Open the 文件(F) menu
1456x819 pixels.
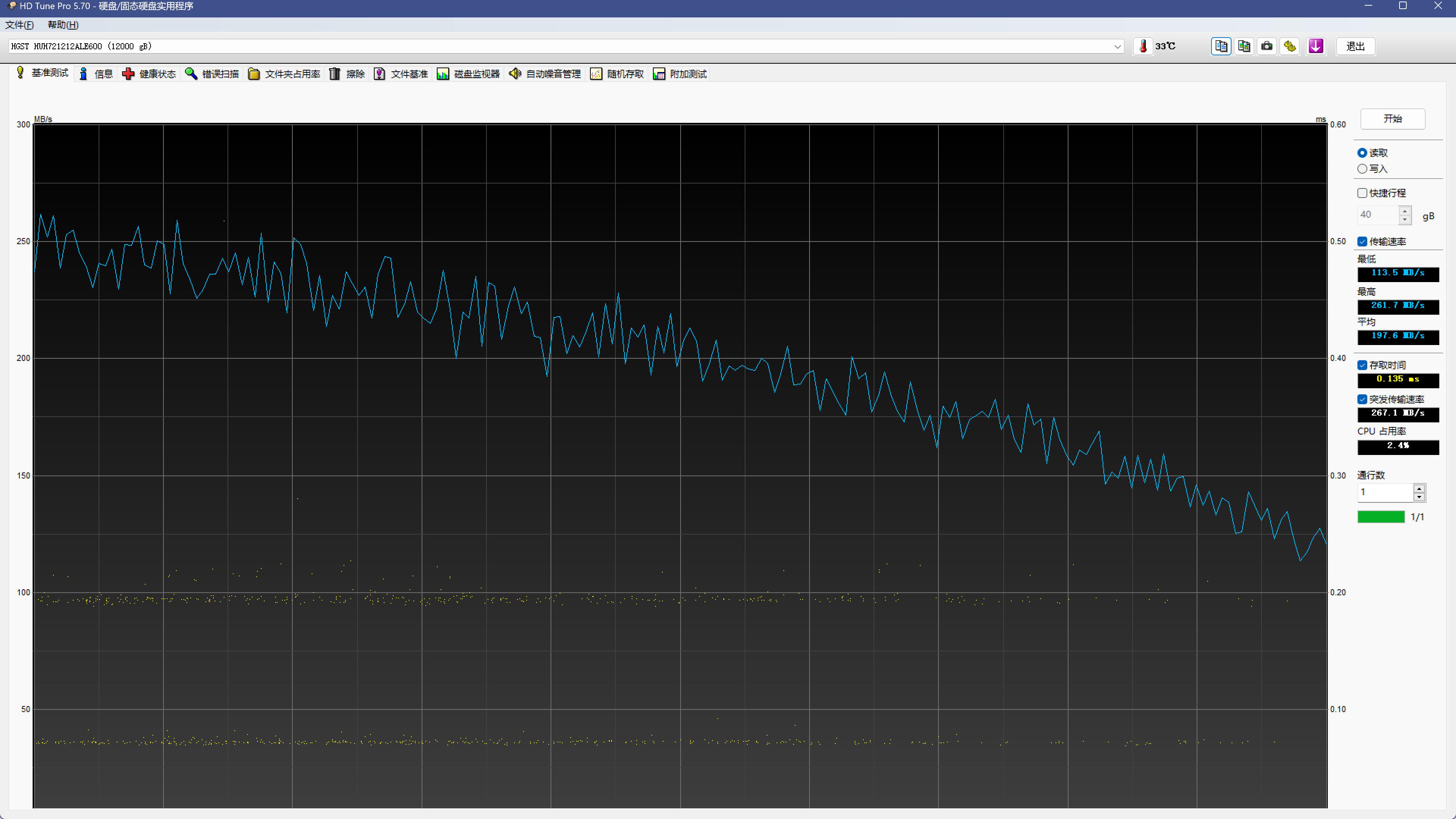19,25
